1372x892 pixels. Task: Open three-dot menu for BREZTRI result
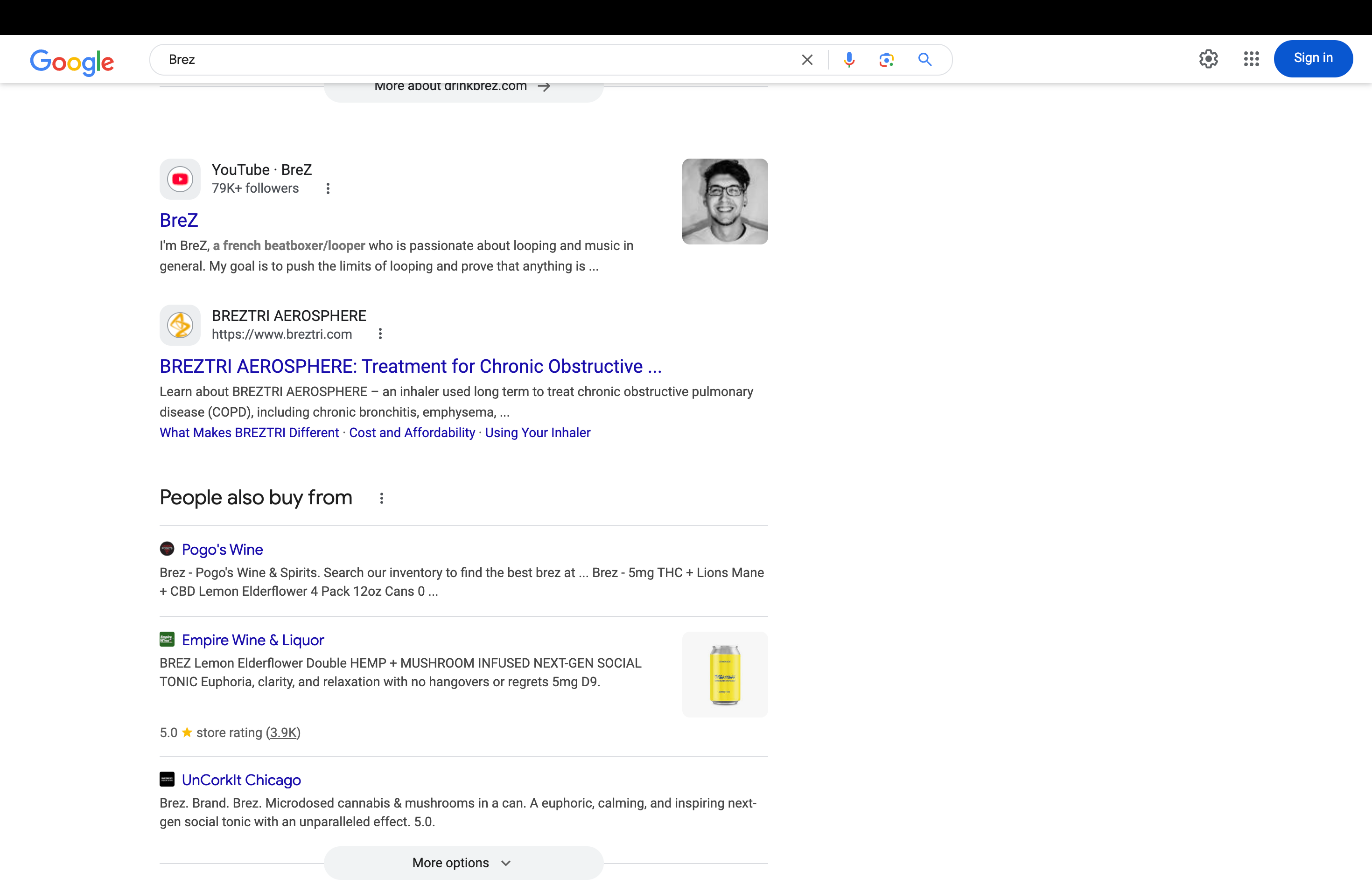[x=380, y=334]
